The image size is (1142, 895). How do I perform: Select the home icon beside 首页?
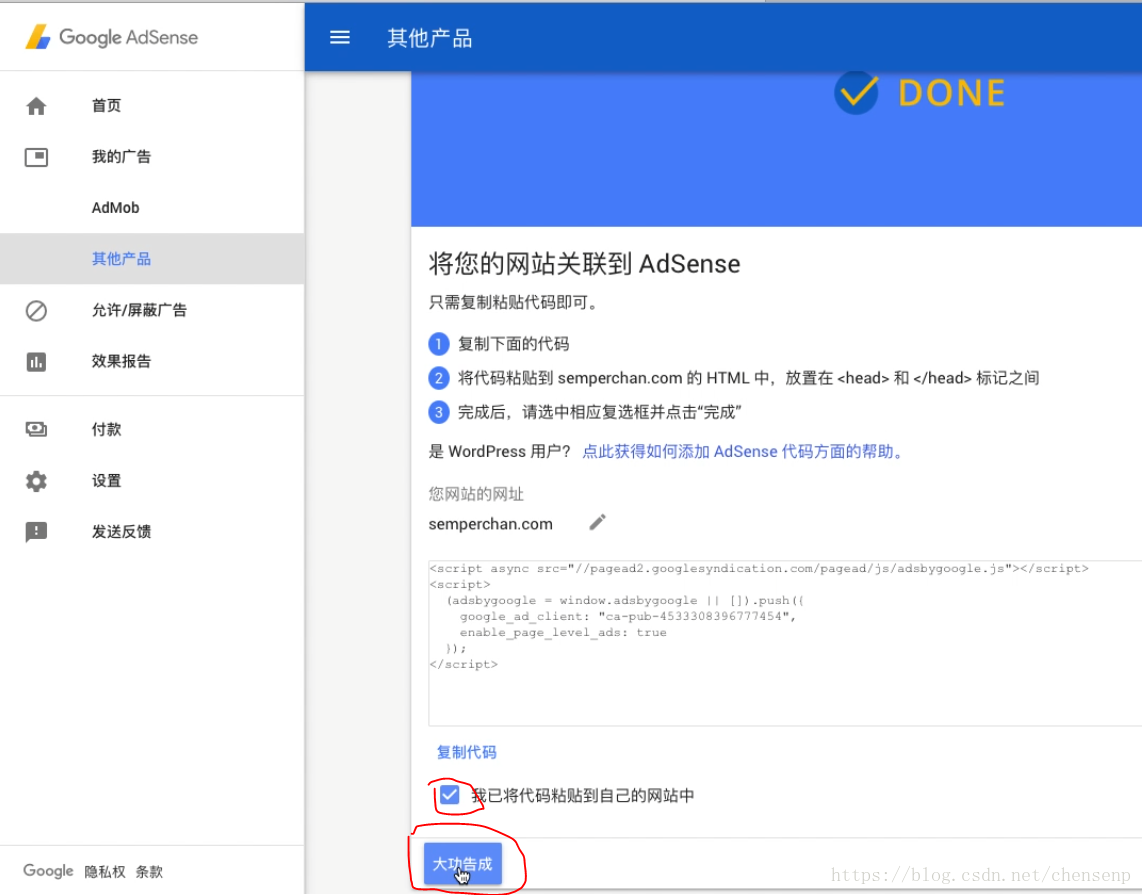pyautogui.click(x=36, y=106)
